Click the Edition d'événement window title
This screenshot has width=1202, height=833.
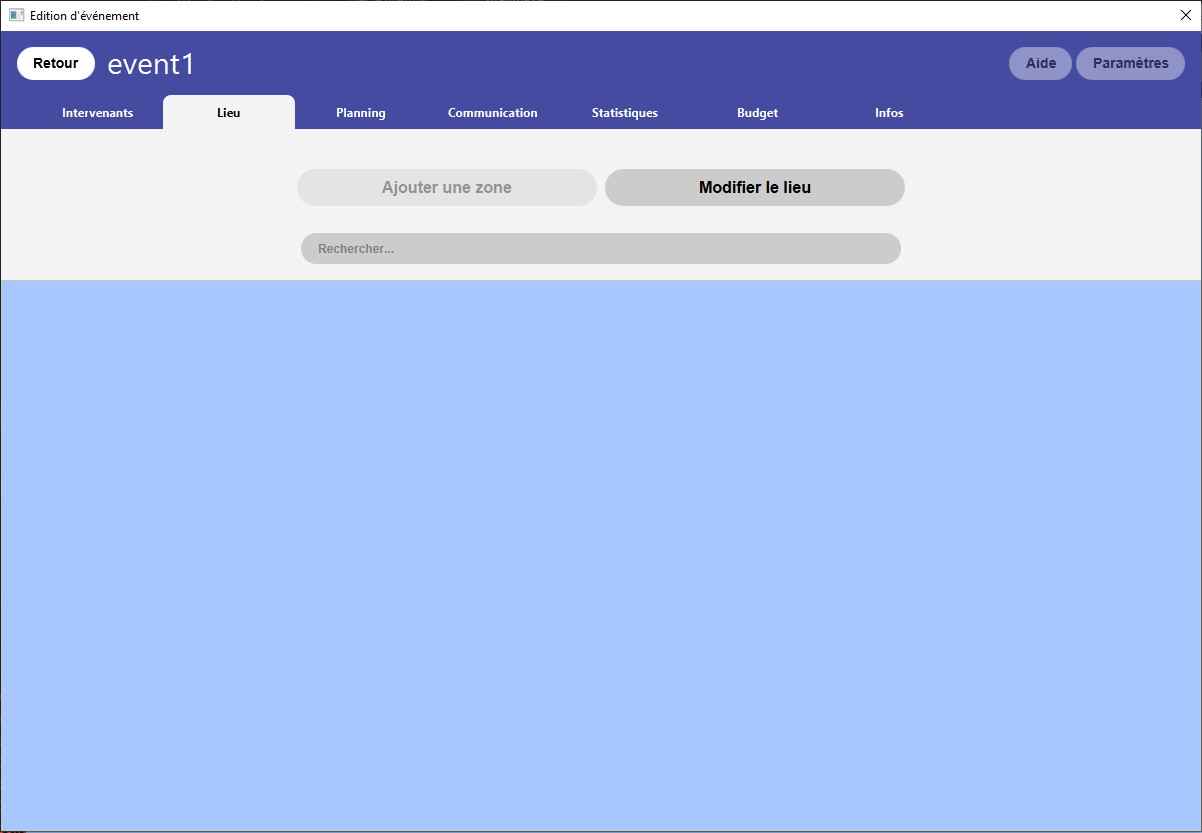[x=84, y=16]
